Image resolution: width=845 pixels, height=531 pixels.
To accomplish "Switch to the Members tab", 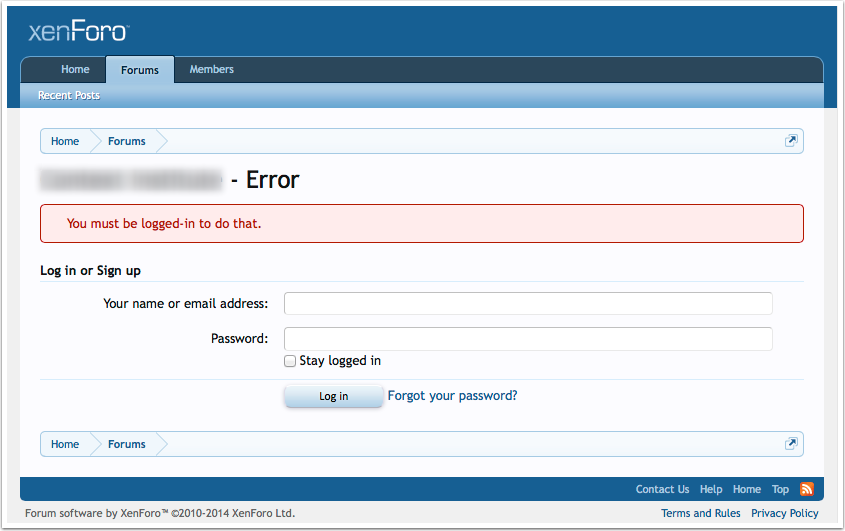I will (x=212, y=70).
